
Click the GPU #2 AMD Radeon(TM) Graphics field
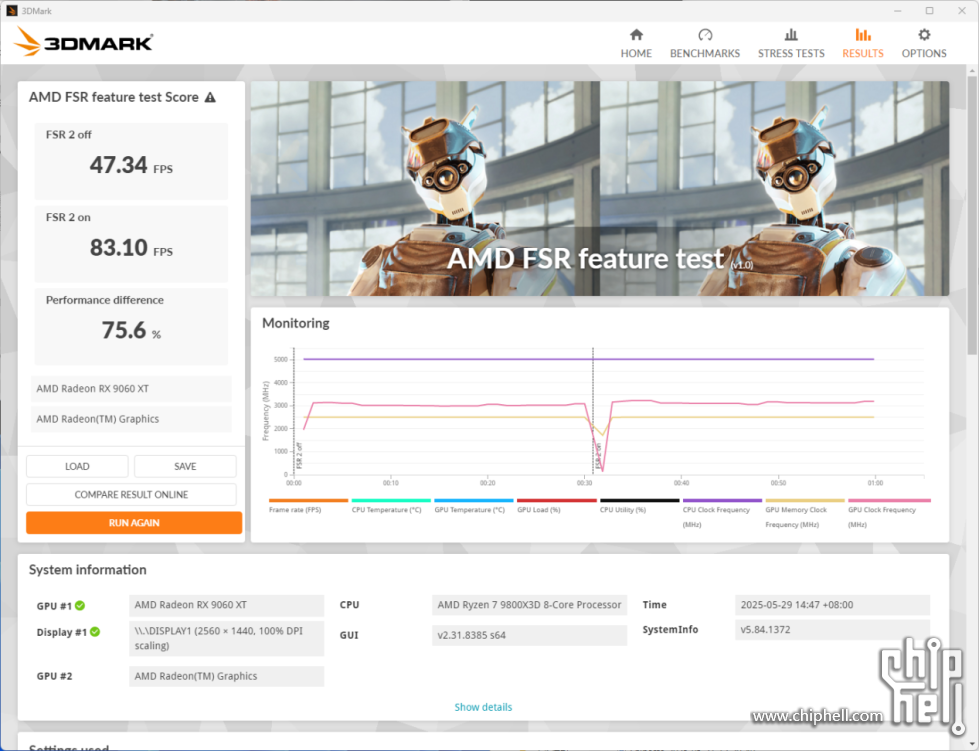(227, 676)
